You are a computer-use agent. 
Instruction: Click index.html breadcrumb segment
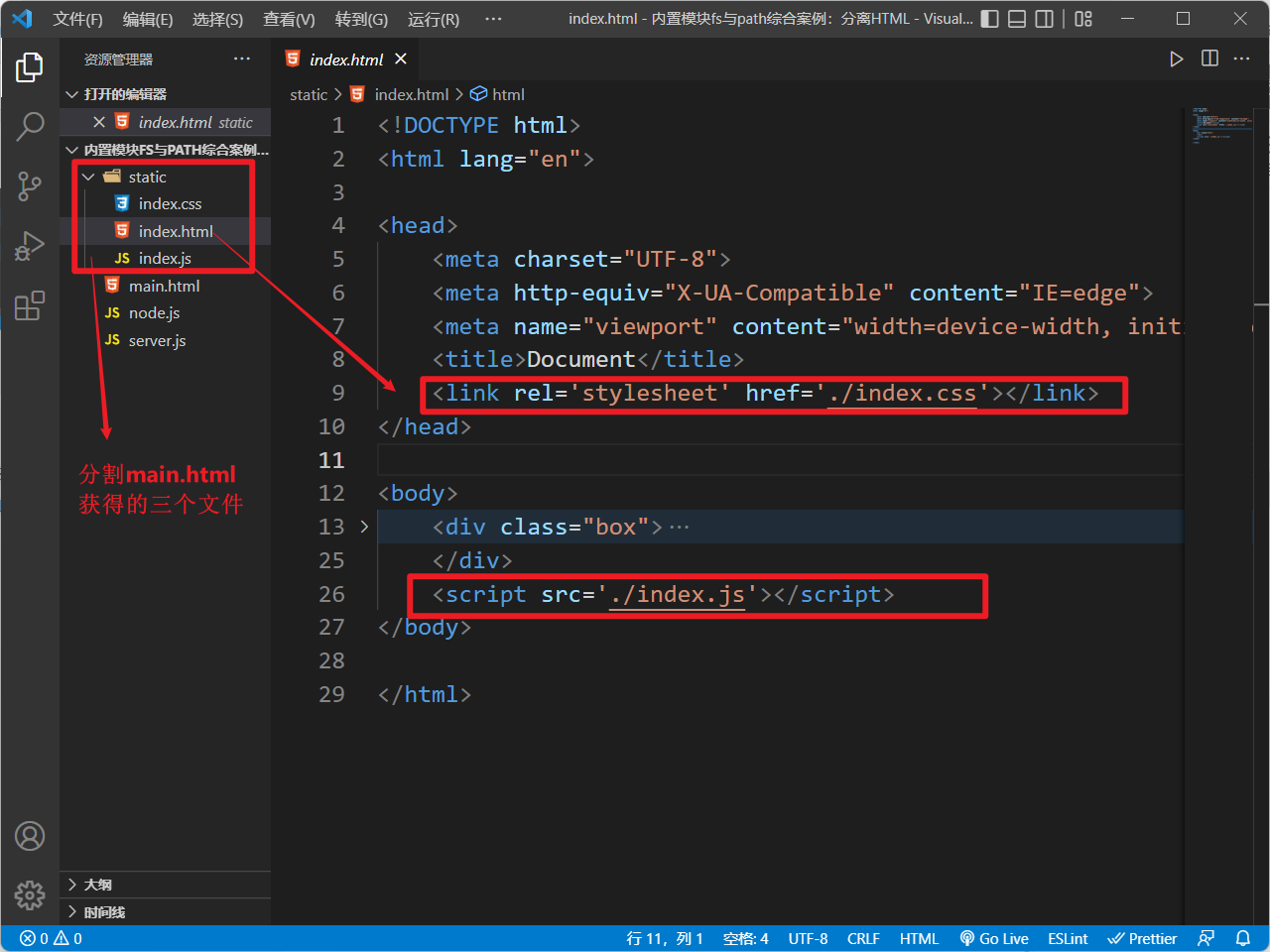coord(400,94)
